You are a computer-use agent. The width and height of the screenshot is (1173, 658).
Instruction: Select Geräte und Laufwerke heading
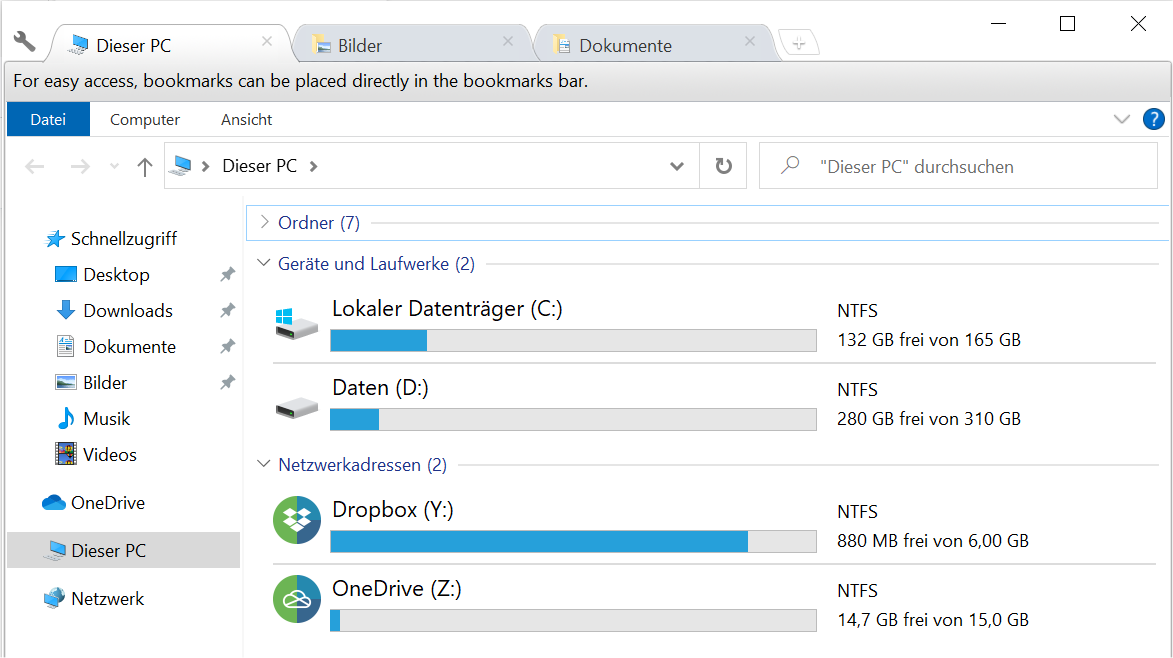[x=376, y=264]
